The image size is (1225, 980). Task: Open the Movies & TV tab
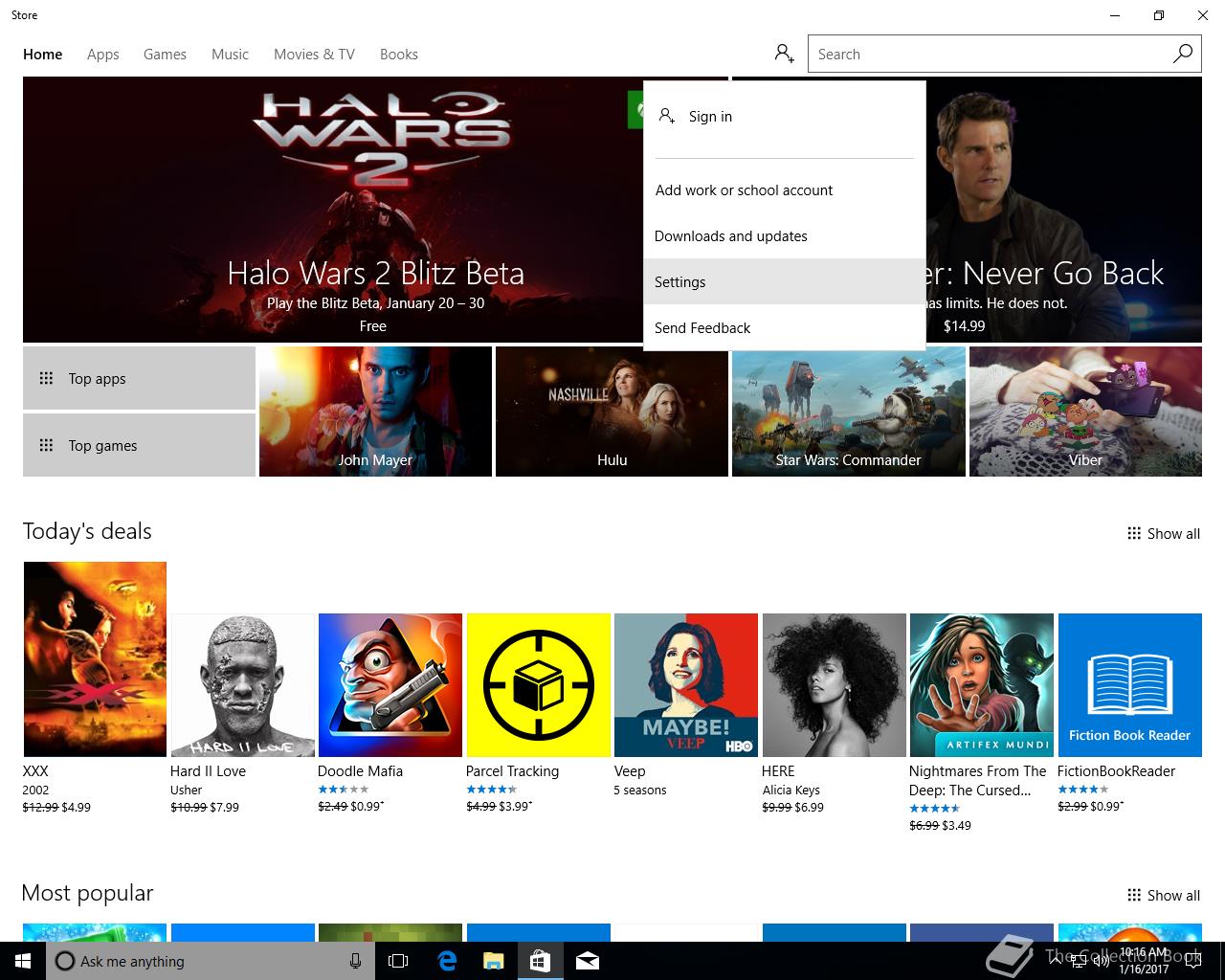(314, 55)
